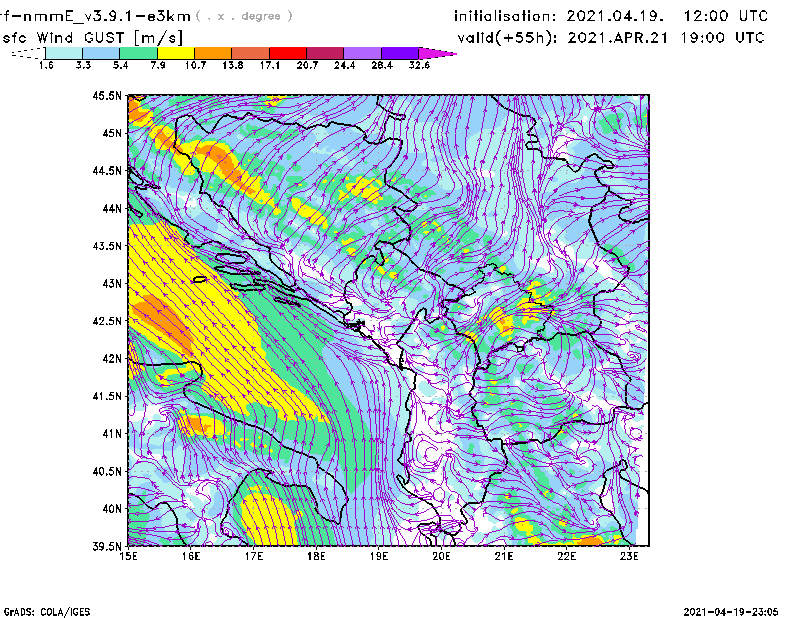Click the 45N latitude label
Screen dimensions: 800x618
click(112, 133)
